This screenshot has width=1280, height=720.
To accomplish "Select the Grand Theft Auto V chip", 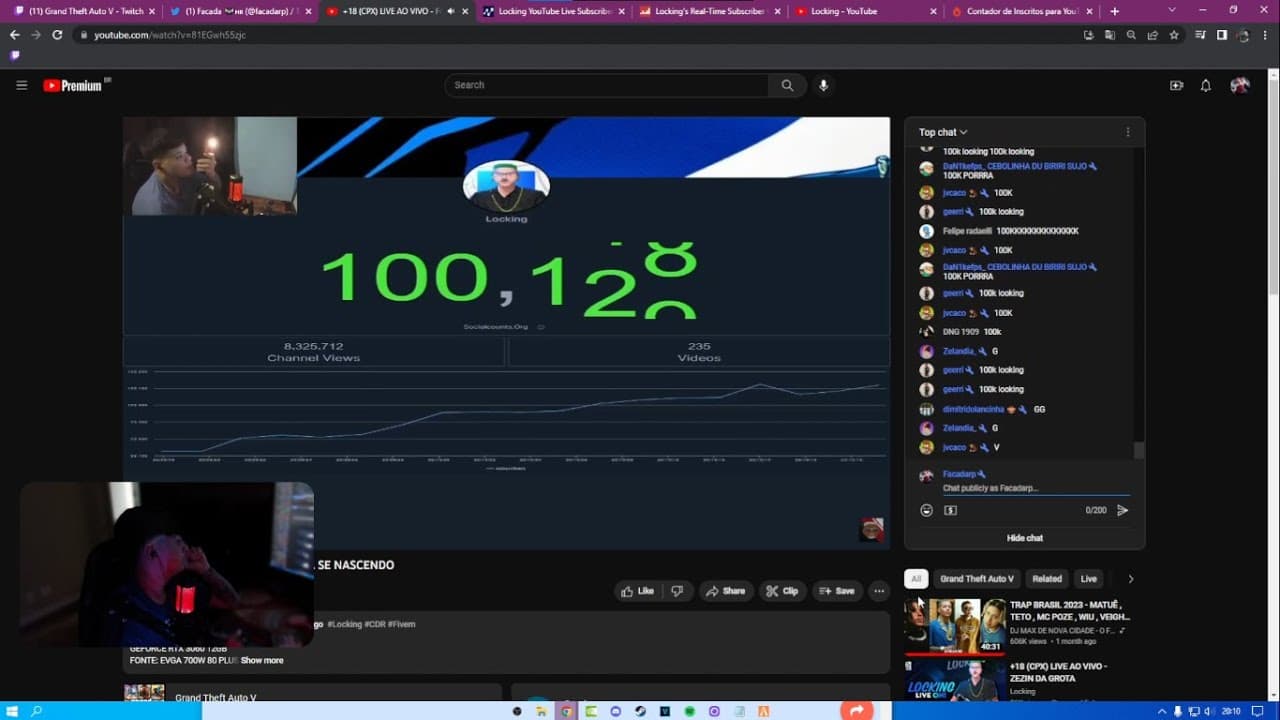I will pos(977,579).
